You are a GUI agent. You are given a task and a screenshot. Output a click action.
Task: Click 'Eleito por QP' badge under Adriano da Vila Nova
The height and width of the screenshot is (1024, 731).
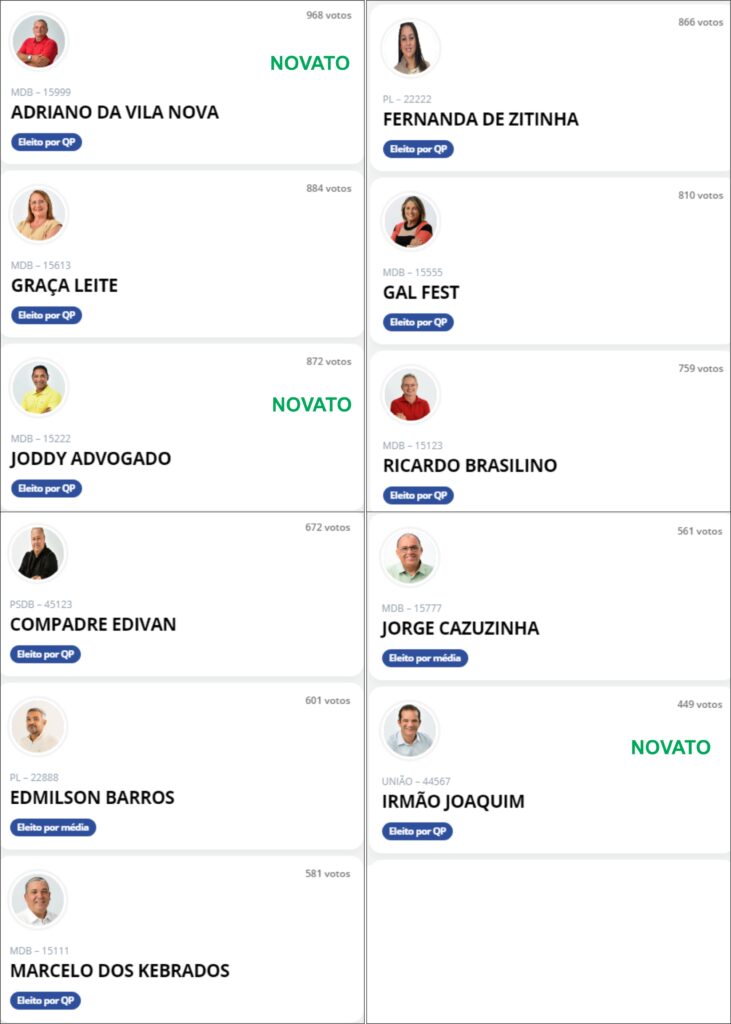46,142
